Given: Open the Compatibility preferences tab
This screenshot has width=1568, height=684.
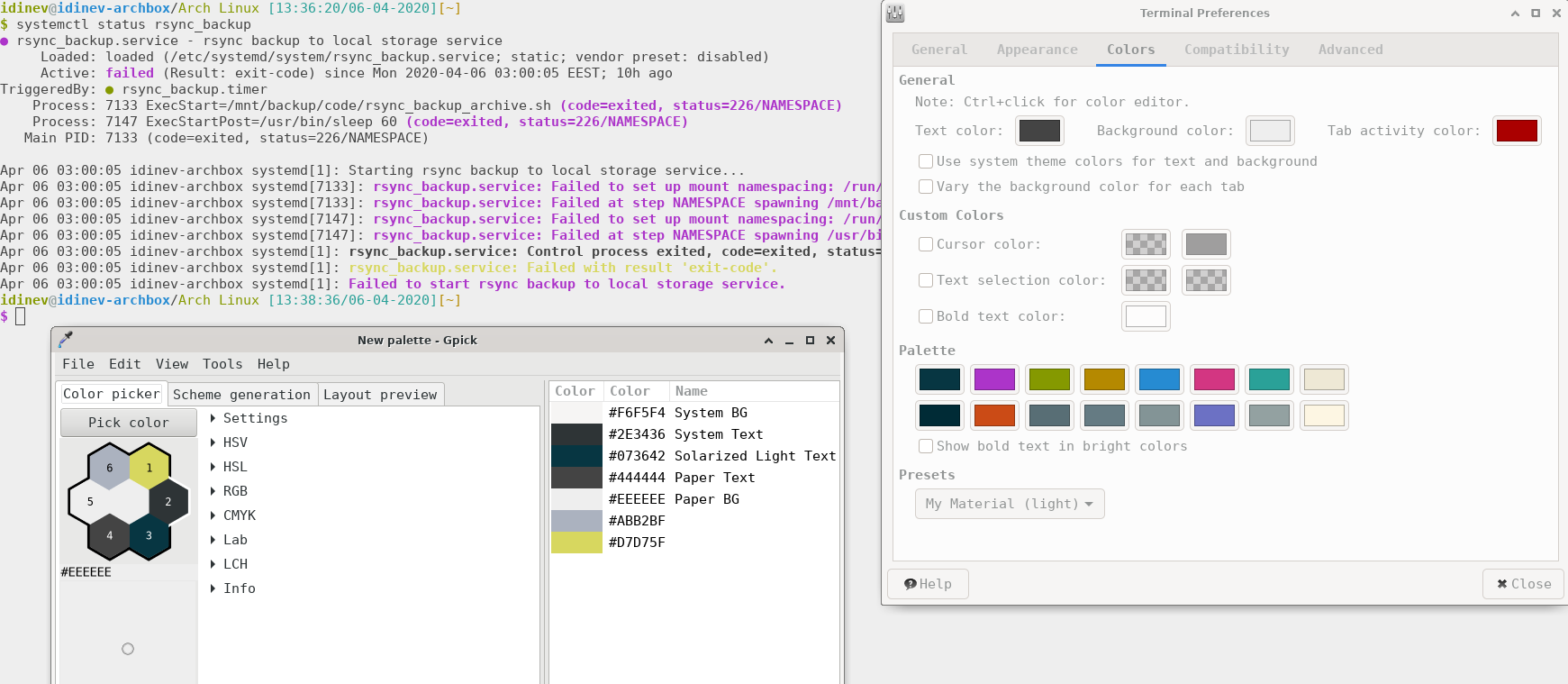Looking at the screenshot, I should [x=1237, y=50].
